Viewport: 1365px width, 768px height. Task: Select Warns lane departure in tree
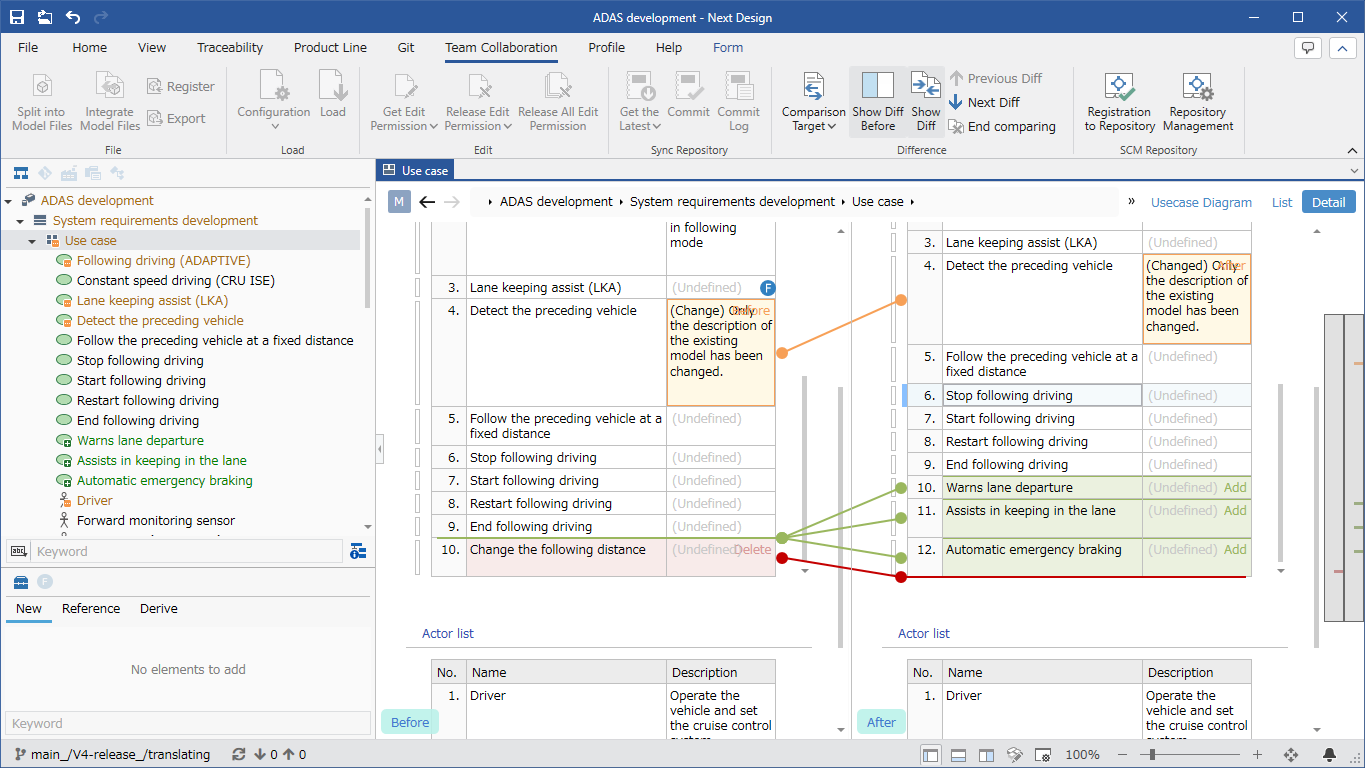tap(140, 441)
